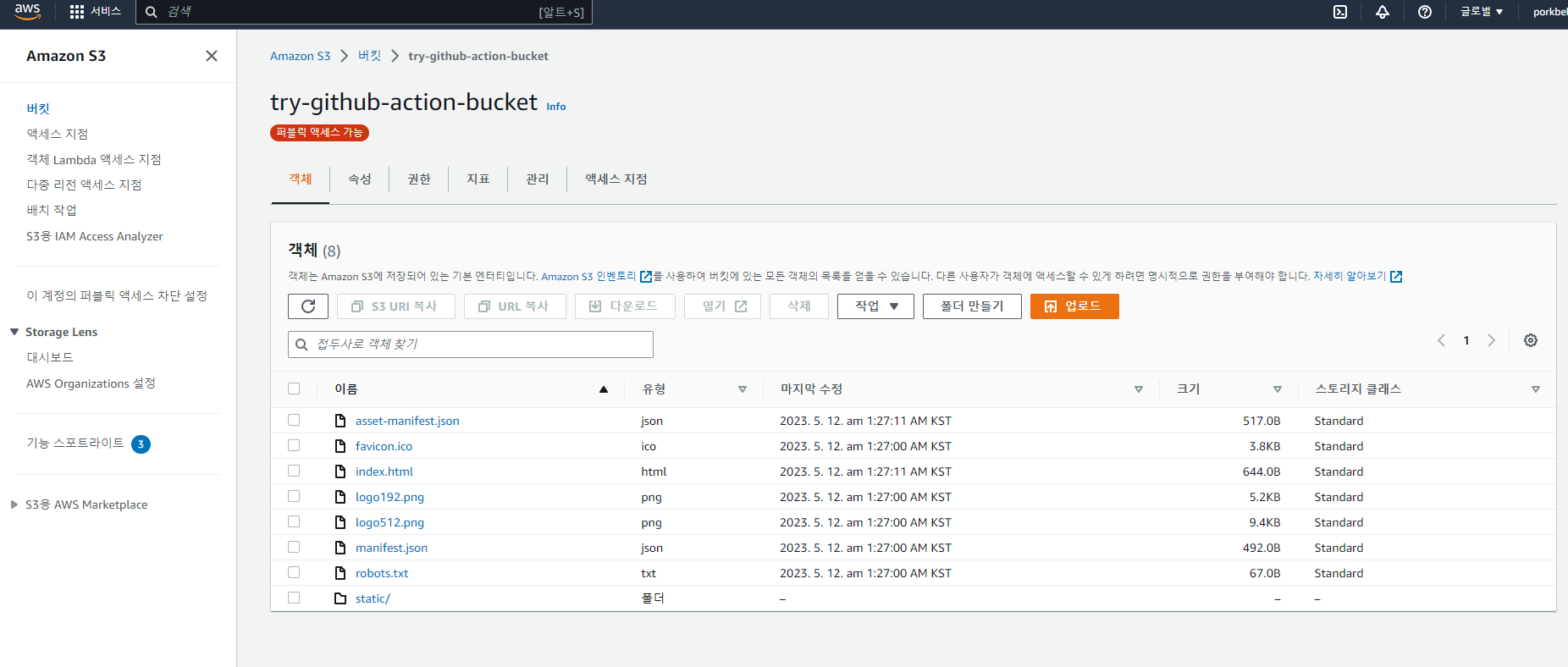Click the folder icon beside static/
Viewport: 1568px width, 667px height.
coord(340,598)
